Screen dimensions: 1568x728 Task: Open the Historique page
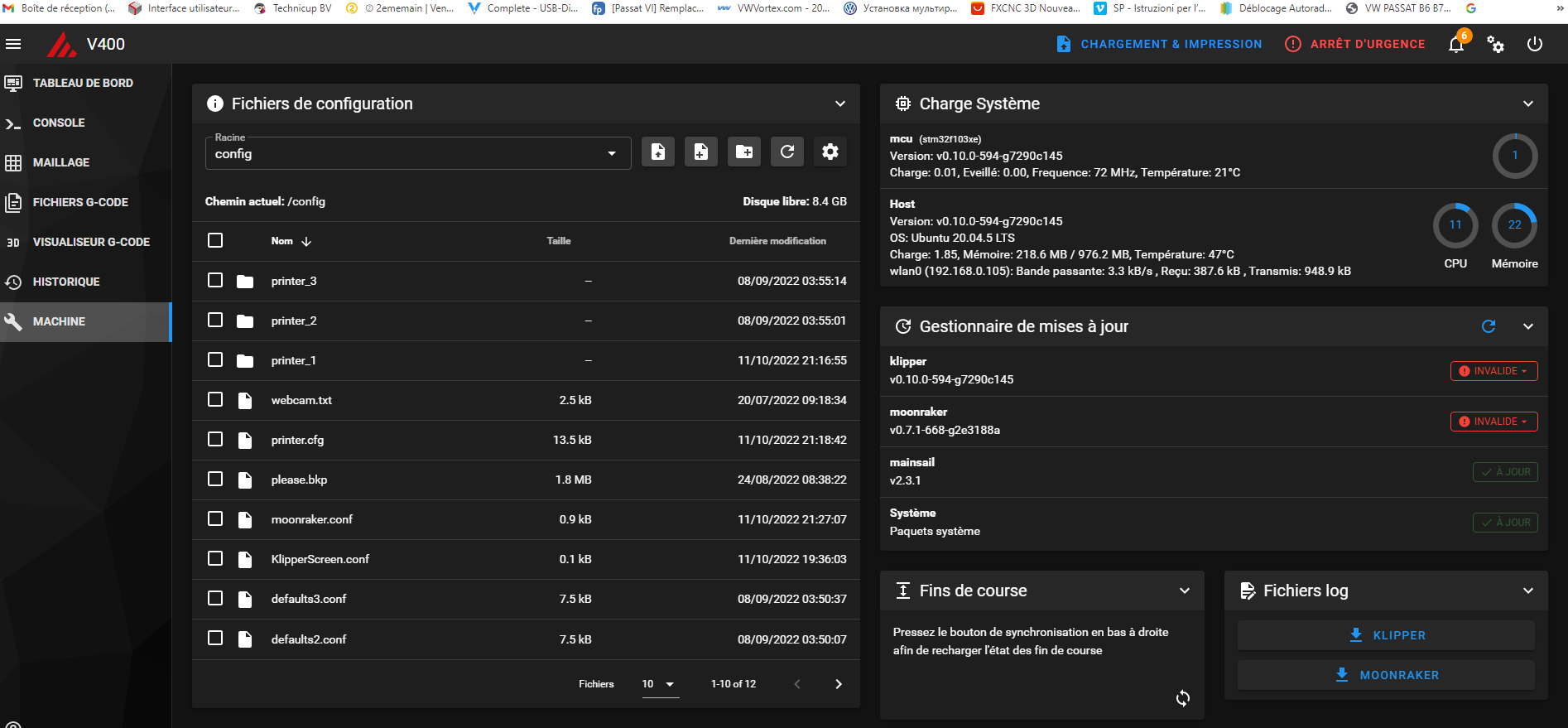click(x=85, y=282)
